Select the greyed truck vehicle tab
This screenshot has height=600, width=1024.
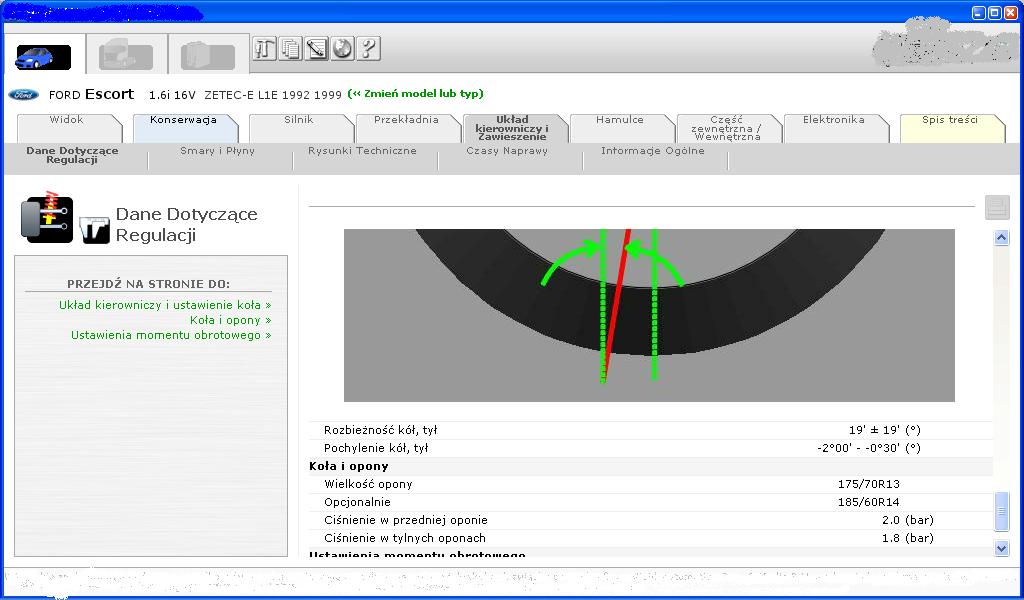126,56
